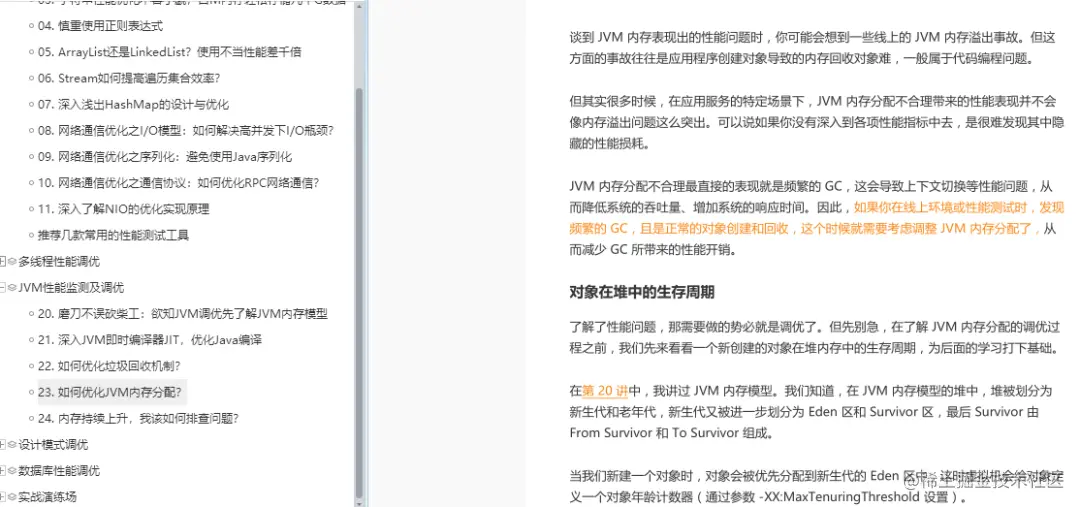The image size is (1080, 507).
Task: Open chapter 04 慎重使用正则表达式
Action: 101,25
